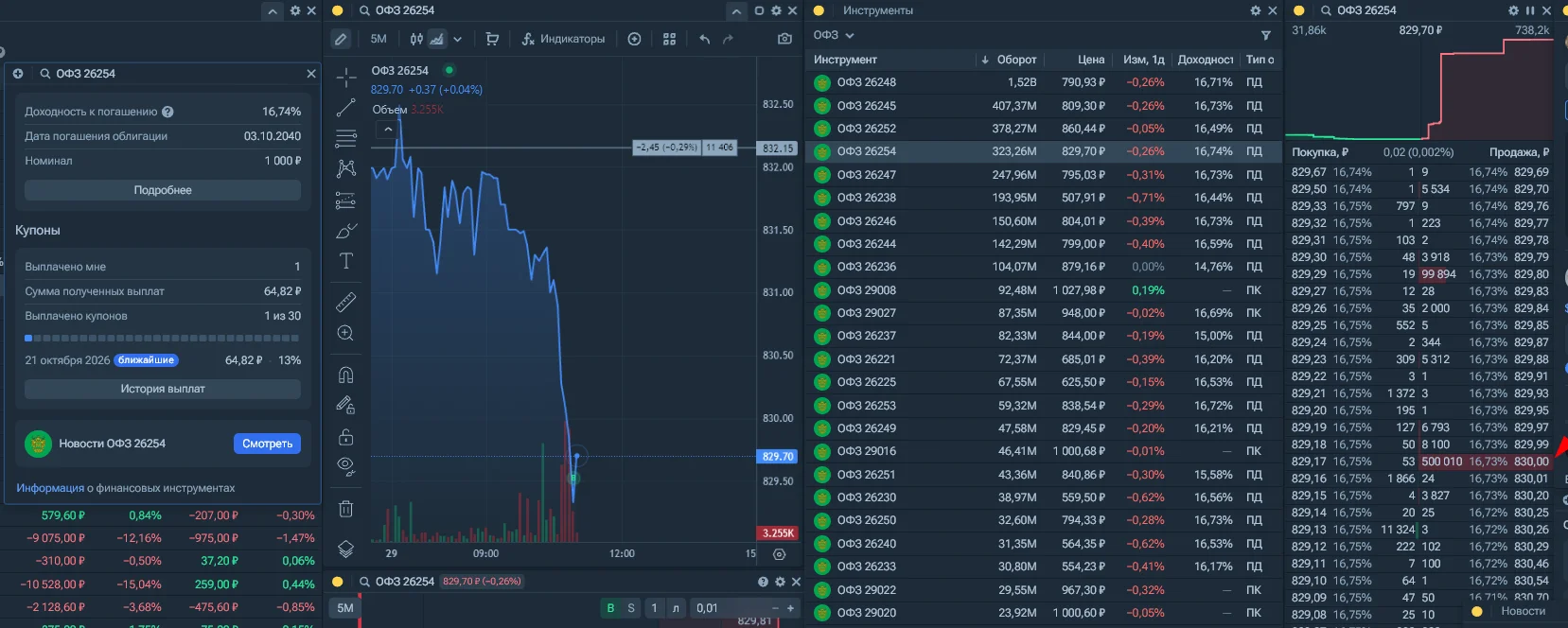The height and width of the screenshot is (628, 1568).
Task: Open the object tree layers icon
Action: (x=346, y=549)
